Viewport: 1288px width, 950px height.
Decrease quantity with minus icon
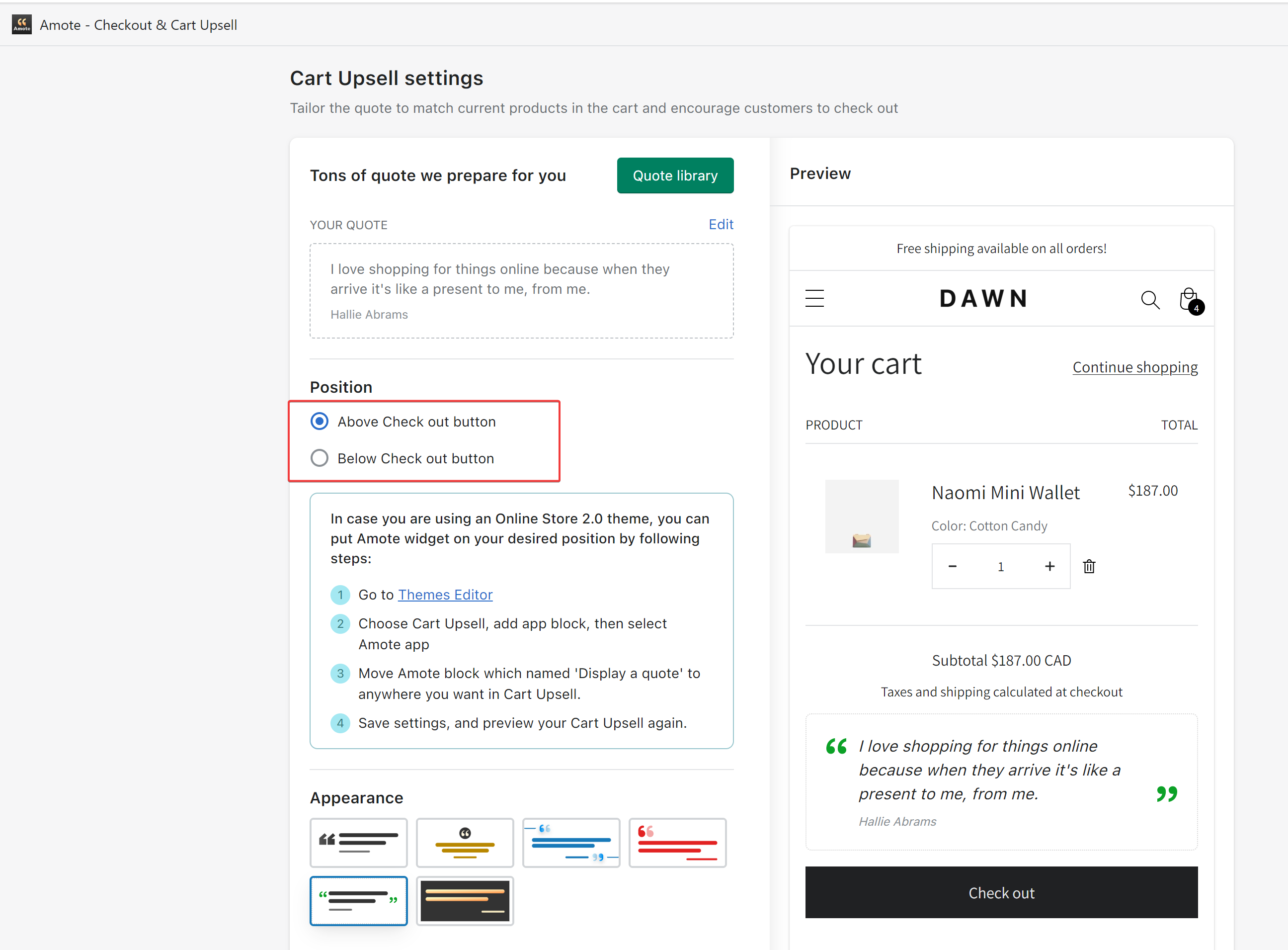pyautogui.click(x=953, y=566)
